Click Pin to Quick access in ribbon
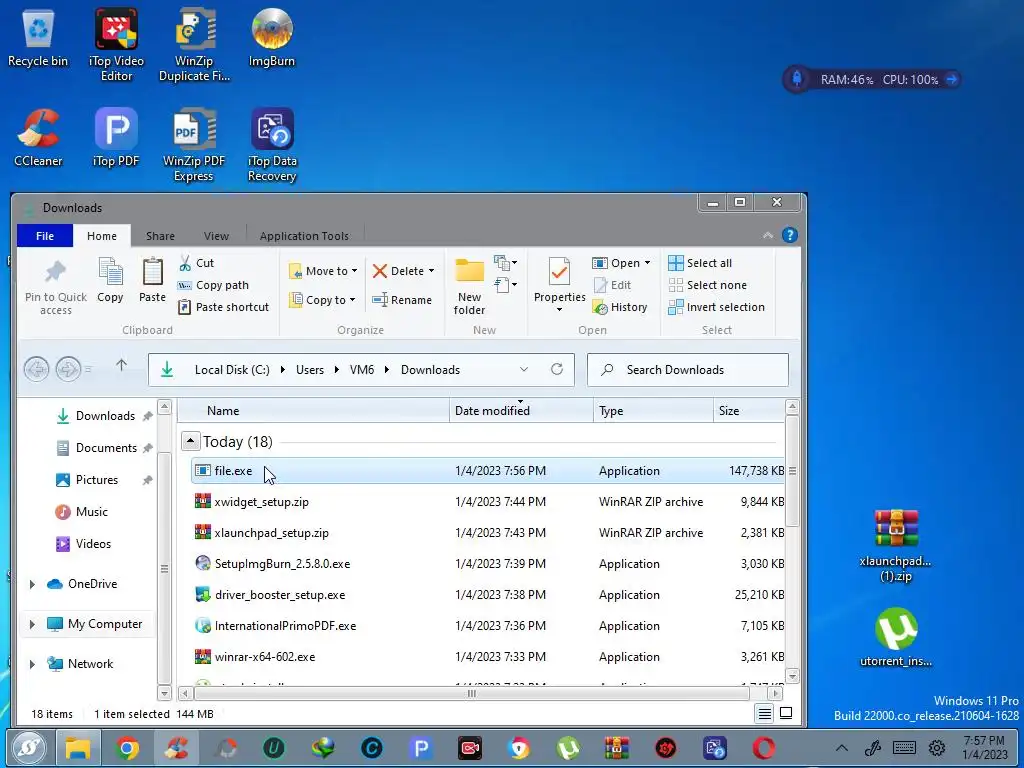Screen dimensions: 1024x768 click(56, 287)
